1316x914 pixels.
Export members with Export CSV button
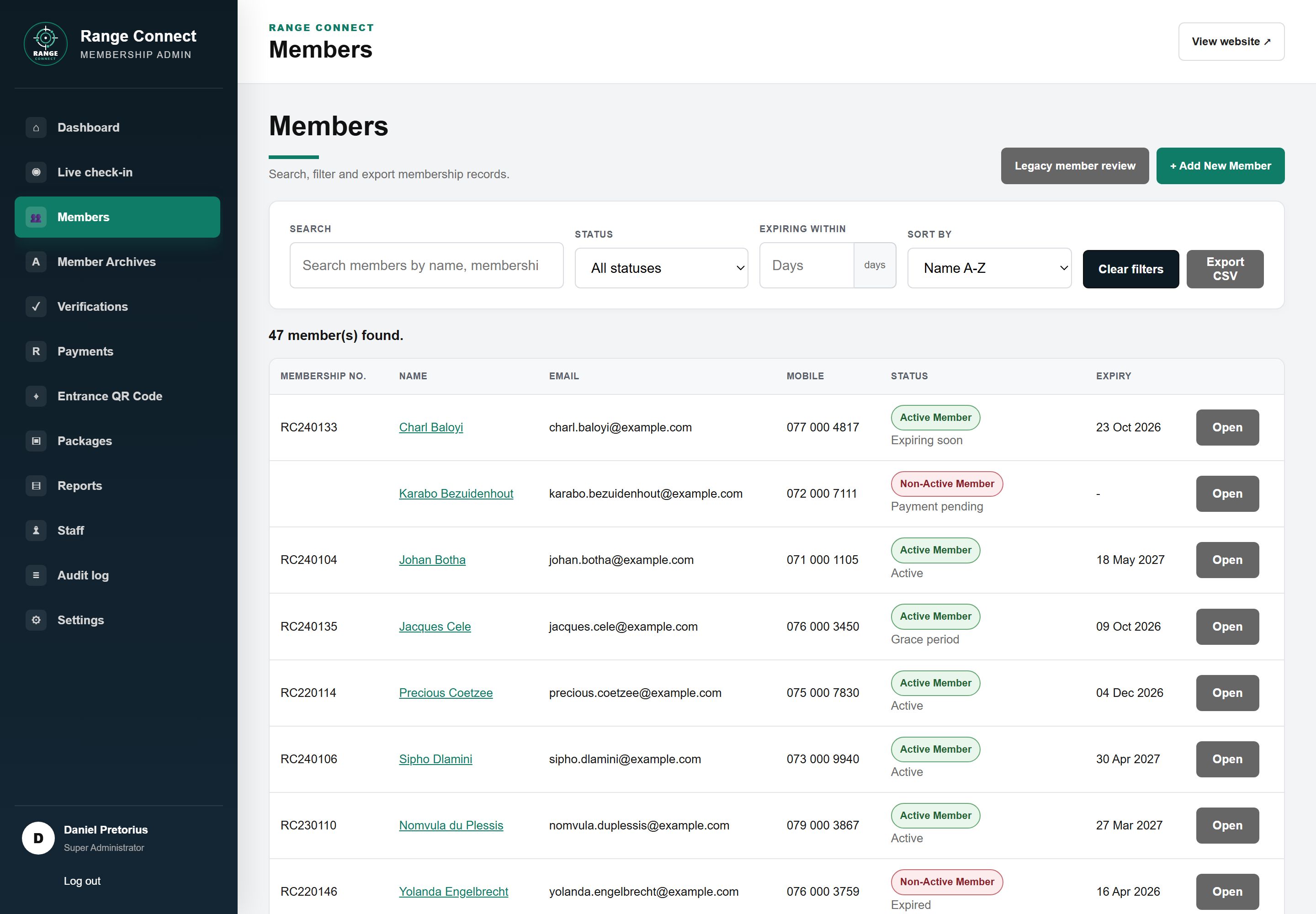[1224, 269]
